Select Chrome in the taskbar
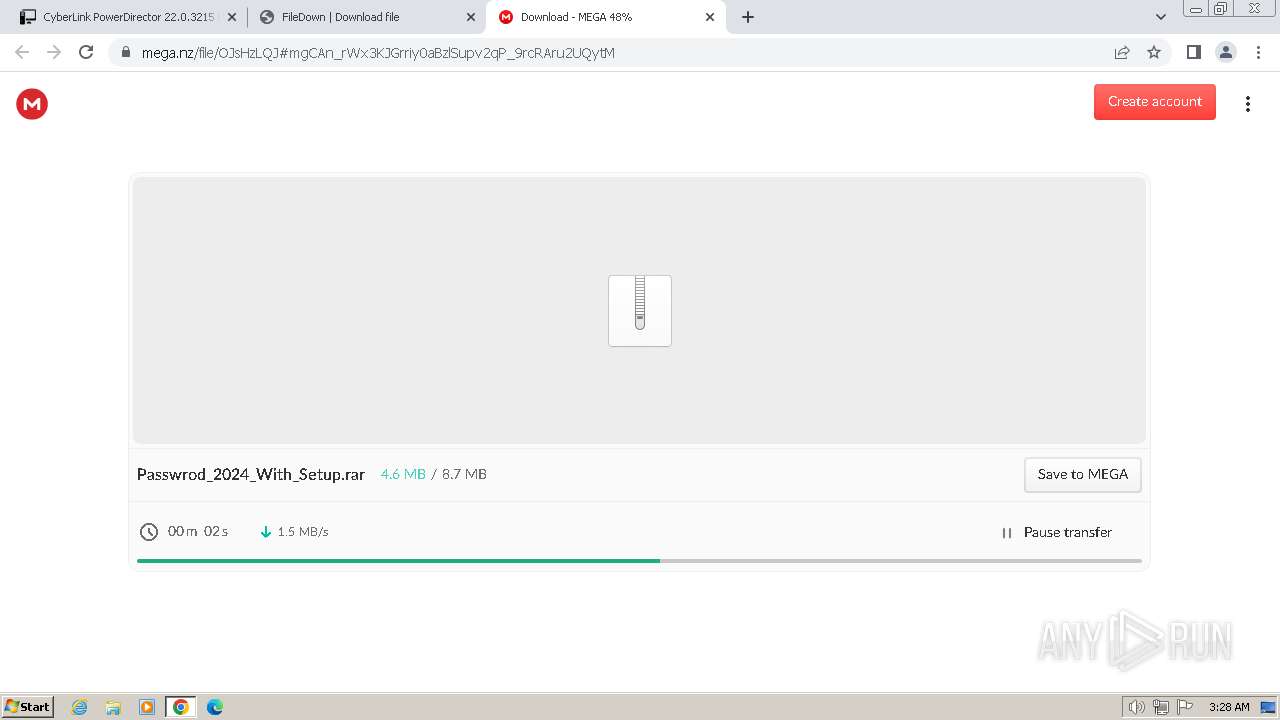Screen dimensions: 1280x720 [x=181, y=707]
